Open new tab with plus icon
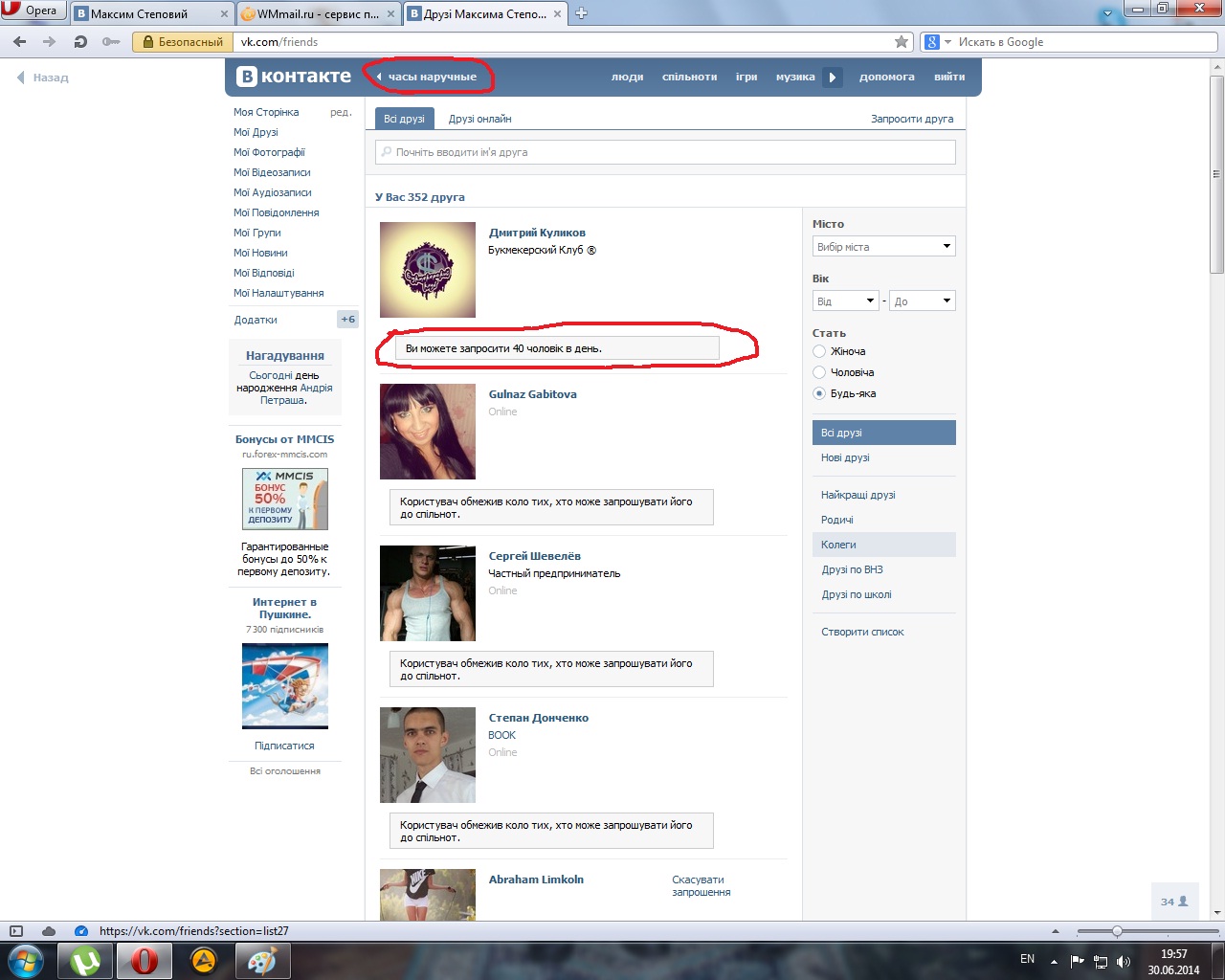1225x980 pixels. 581,13
